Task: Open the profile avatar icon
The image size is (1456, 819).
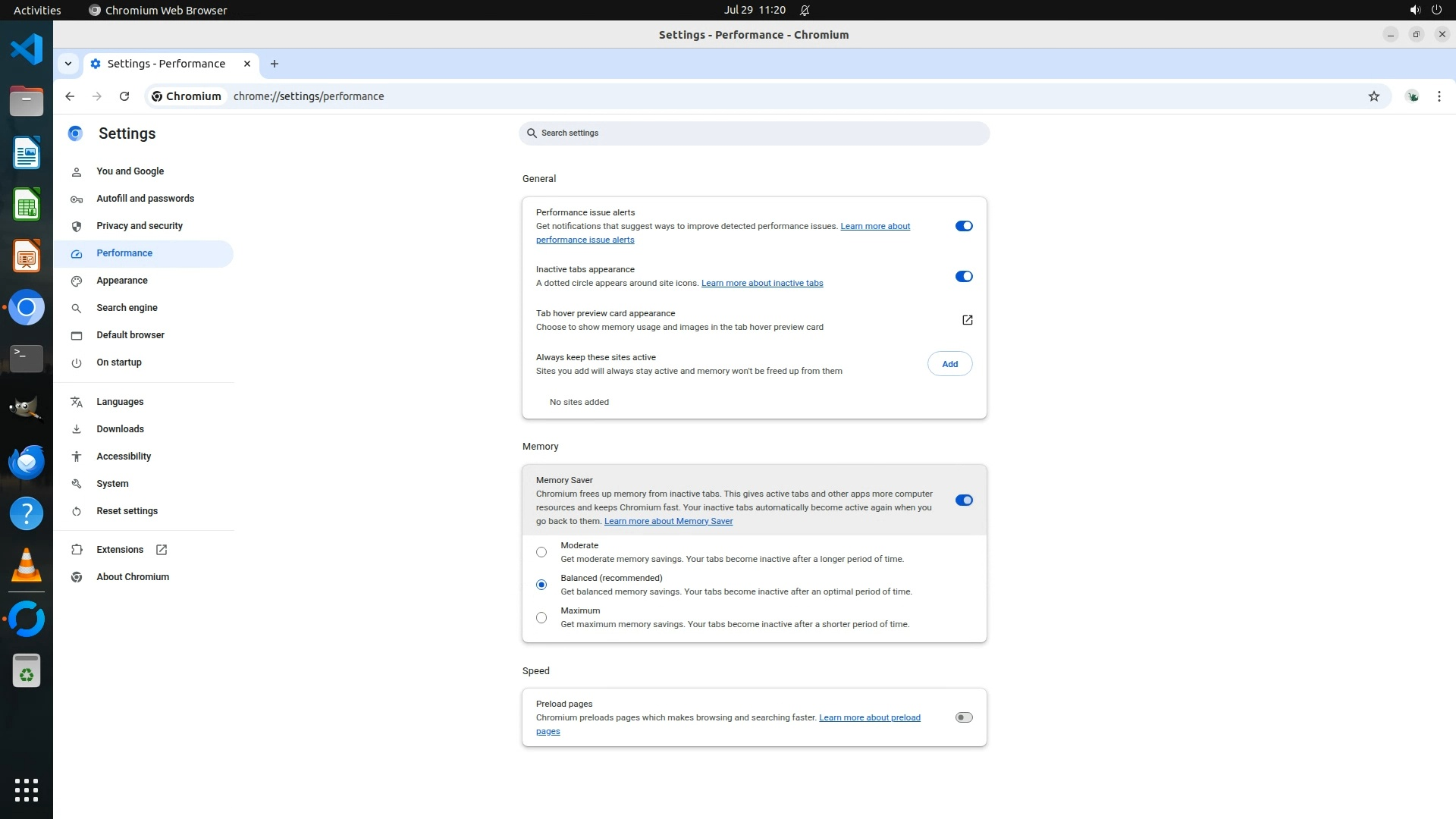Action: pos(1412,96)
